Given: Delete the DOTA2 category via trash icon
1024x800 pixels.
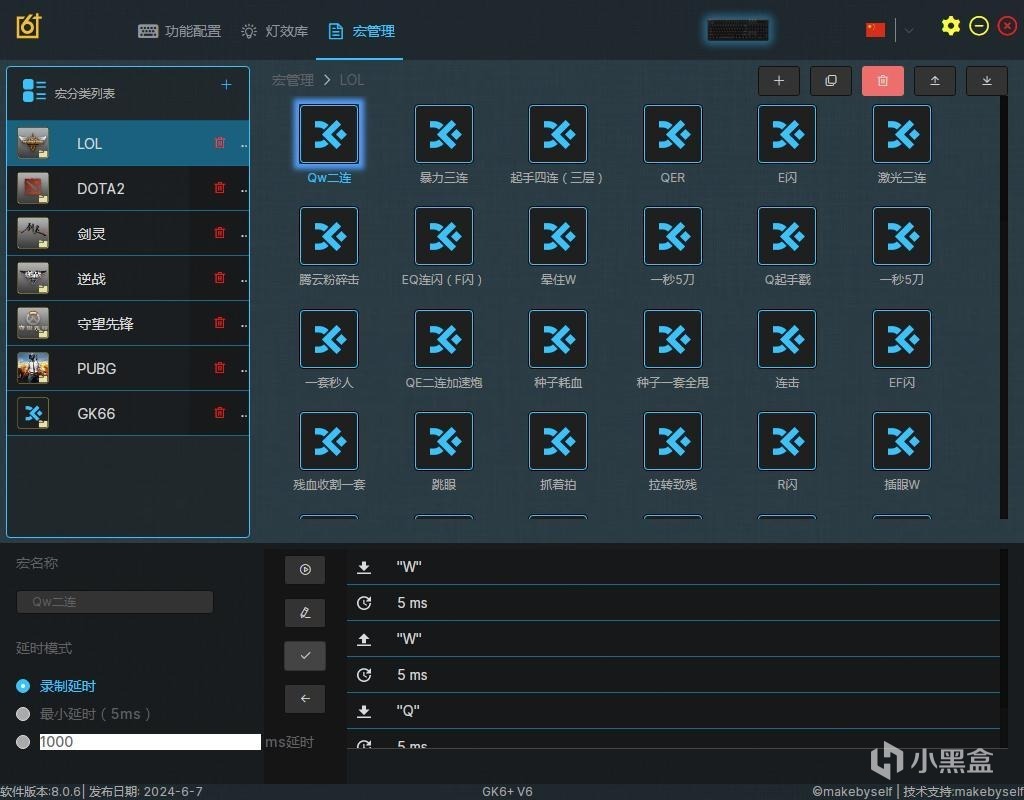Looking at the screenshot, I should click(220, 187).
